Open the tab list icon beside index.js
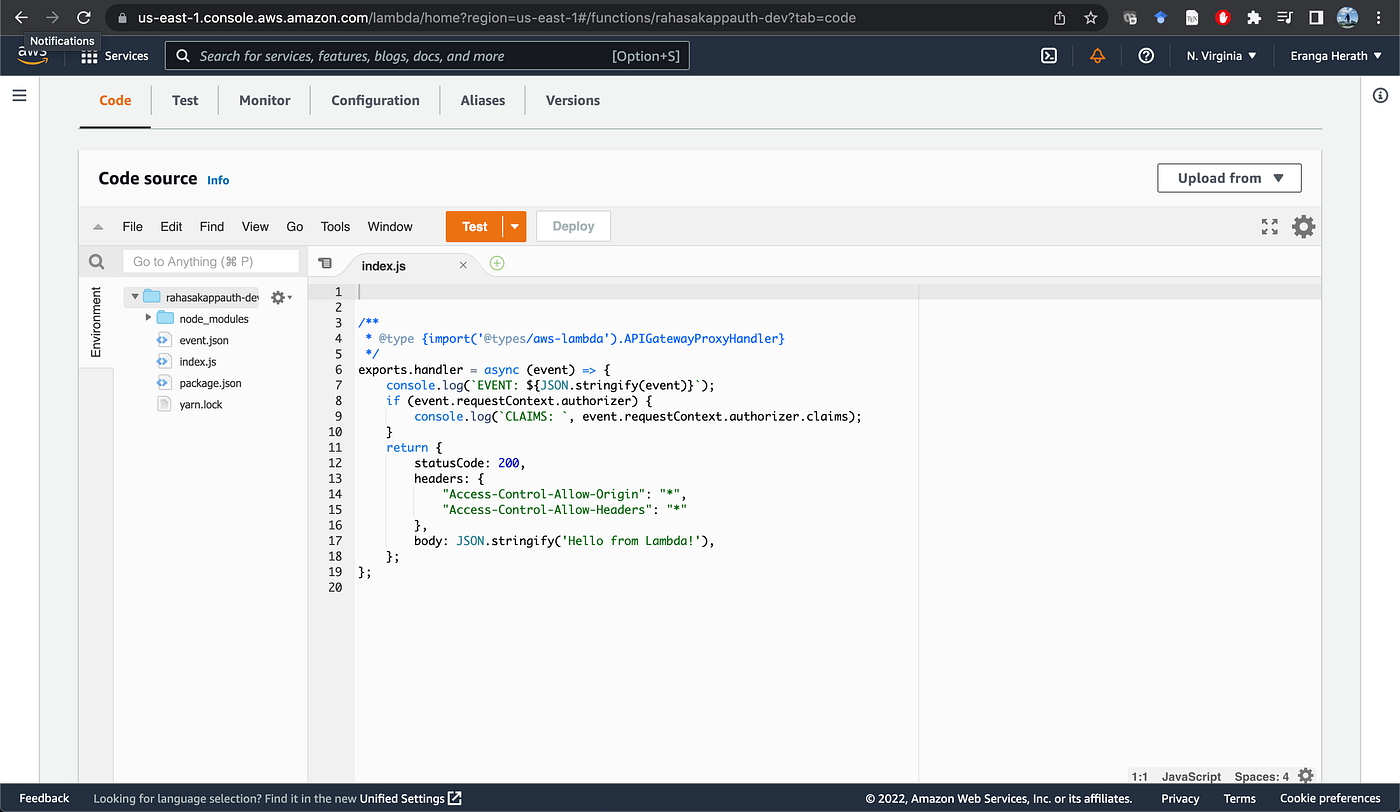Image resolution: width=1400 pixels, height=812 pixels. 324,263
